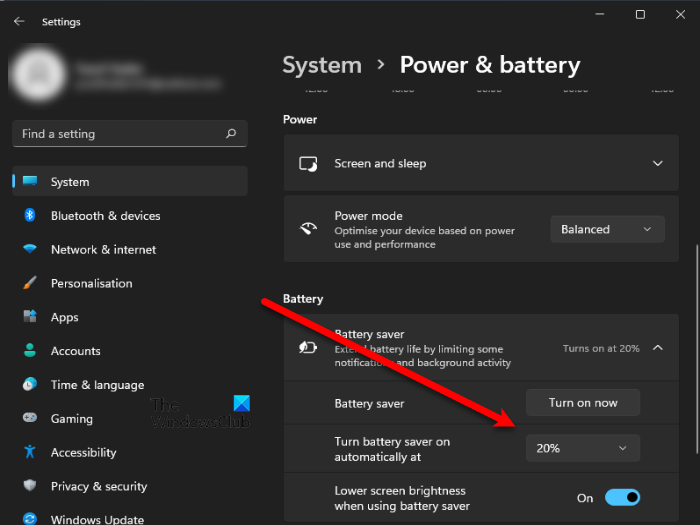Click the Bluetooth & devices icon
The image size is (700, 525).
pos(30,216)
